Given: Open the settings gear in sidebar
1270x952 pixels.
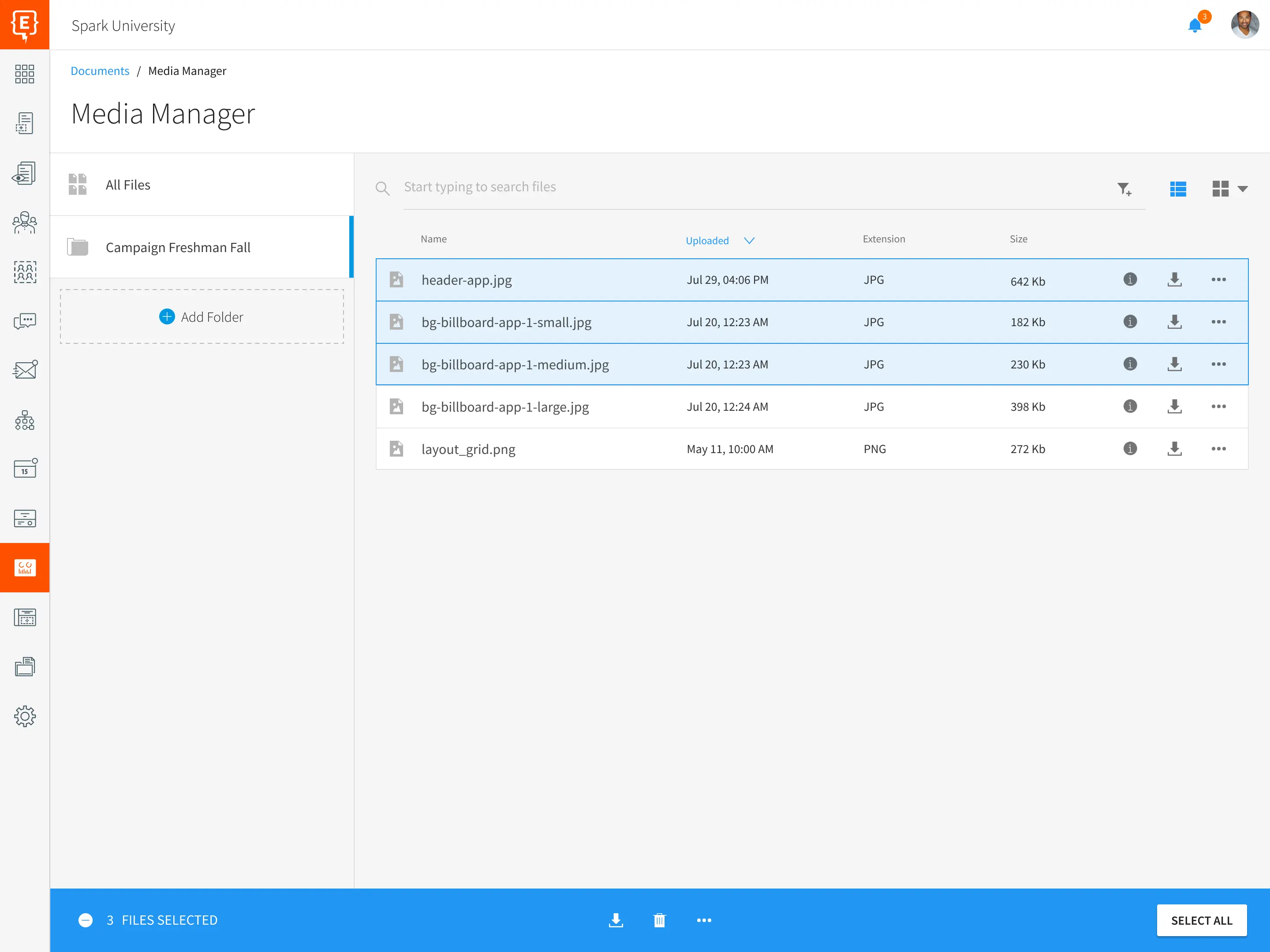Looking at the screenshot, I should [x=25, y=716].
